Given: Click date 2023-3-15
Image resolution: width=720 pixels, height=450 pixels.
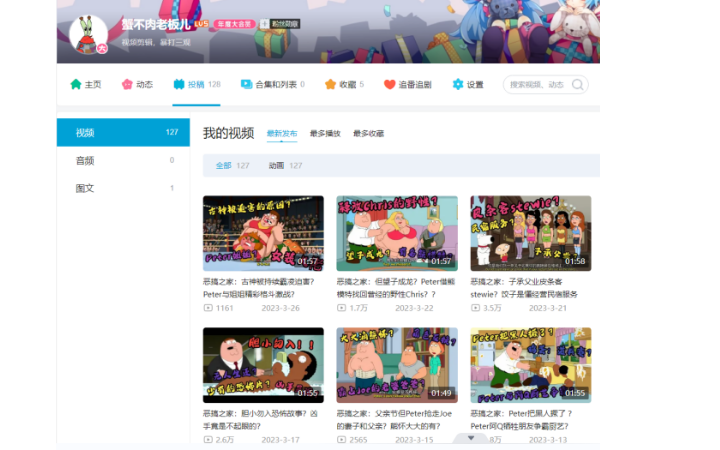Looking at the screenshot, I should (x=414, y=440).
